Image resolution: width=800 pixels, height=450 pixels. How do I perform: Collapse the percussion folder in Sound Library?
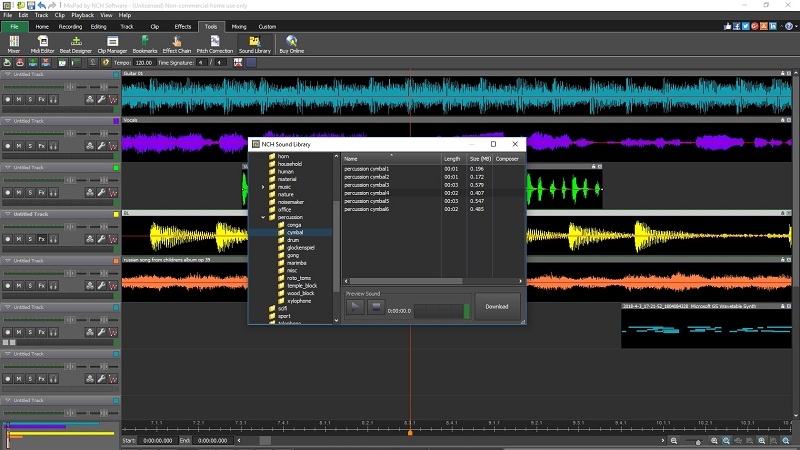[x=263, y=217]
